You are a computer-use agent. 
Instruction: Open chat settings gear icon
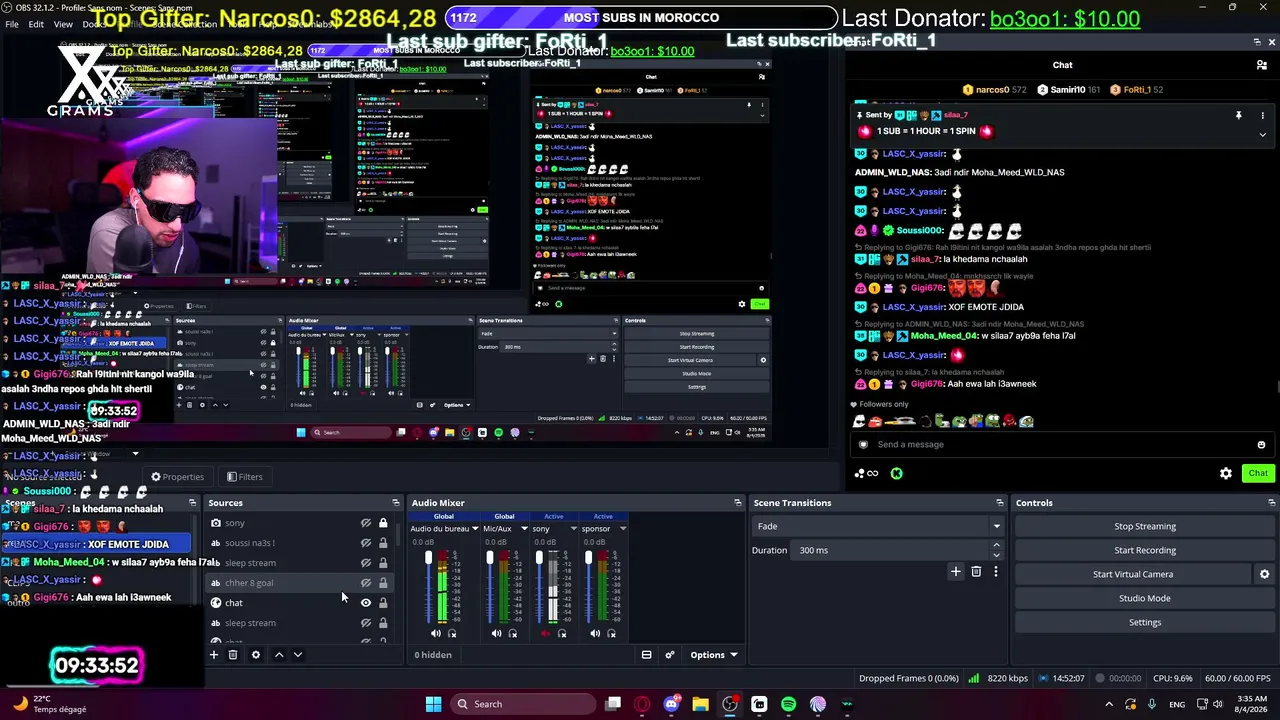click(1226, 474)
